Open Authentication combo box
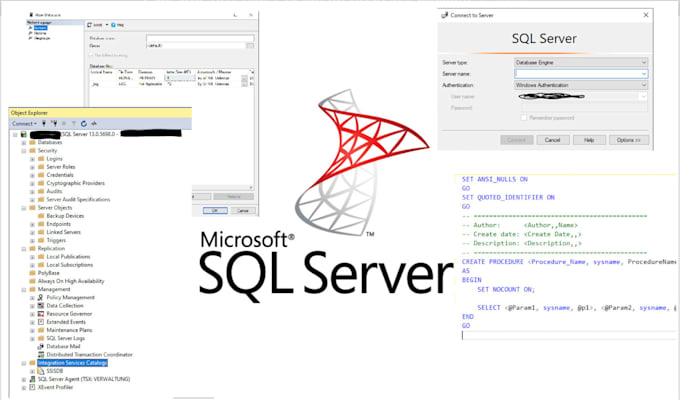Viewport: 680px width, 400px height. tap(581, 85)
